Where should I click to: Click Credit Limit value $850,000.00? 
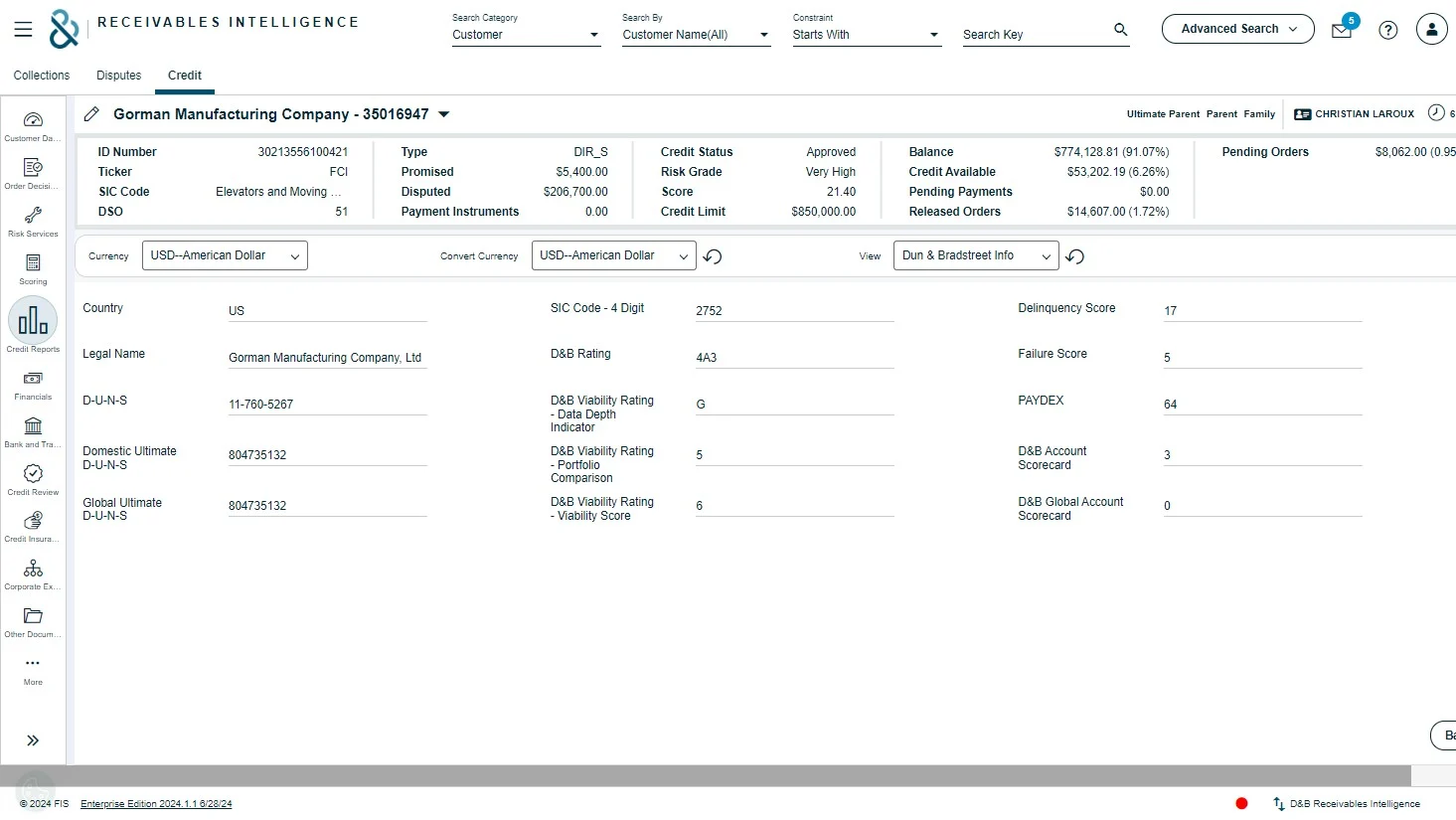[823, 212]
